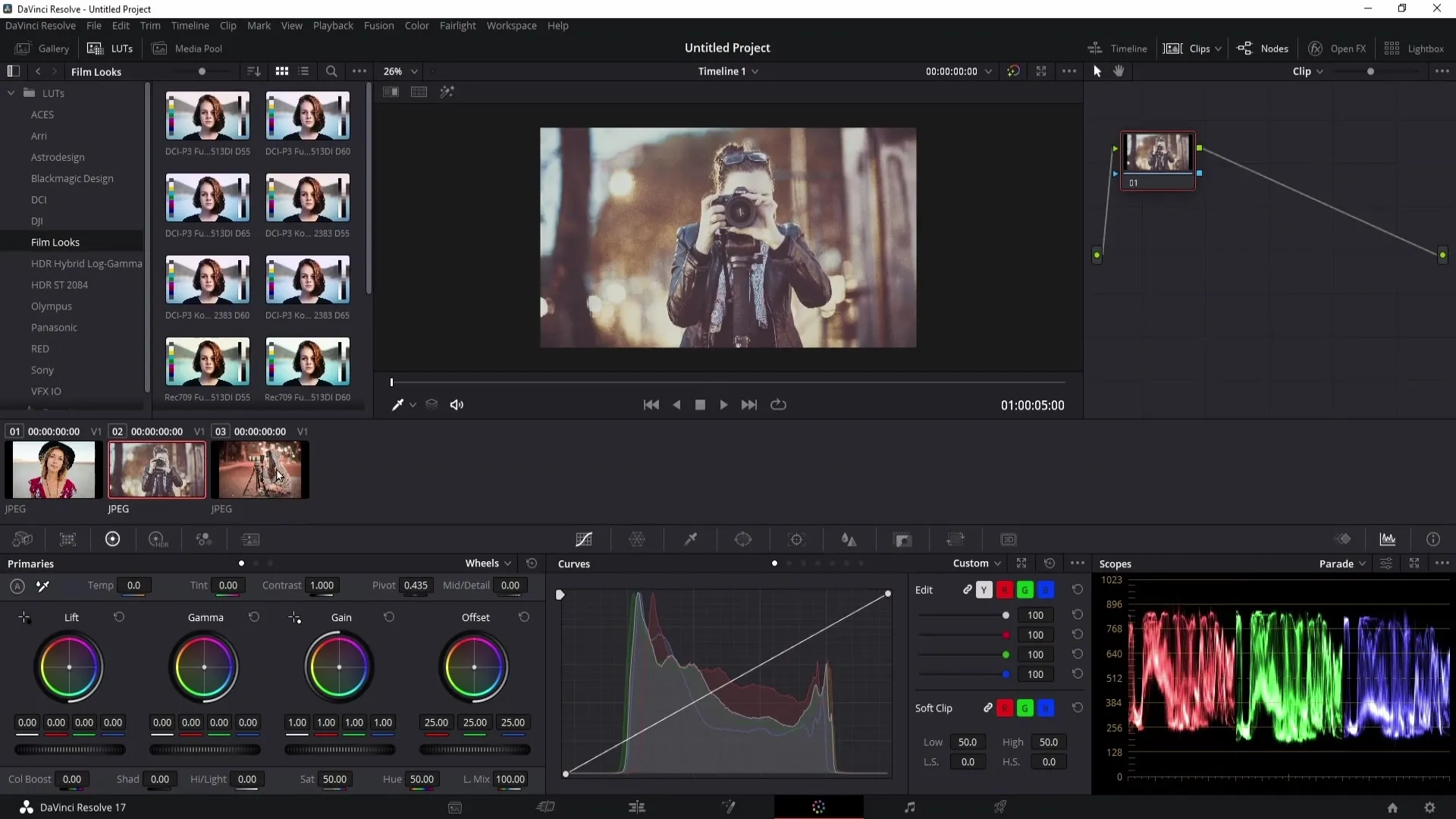The width and height of the screenshot is (1456, 819).
Task: Open the Mark menu
Action: (259, 26)
